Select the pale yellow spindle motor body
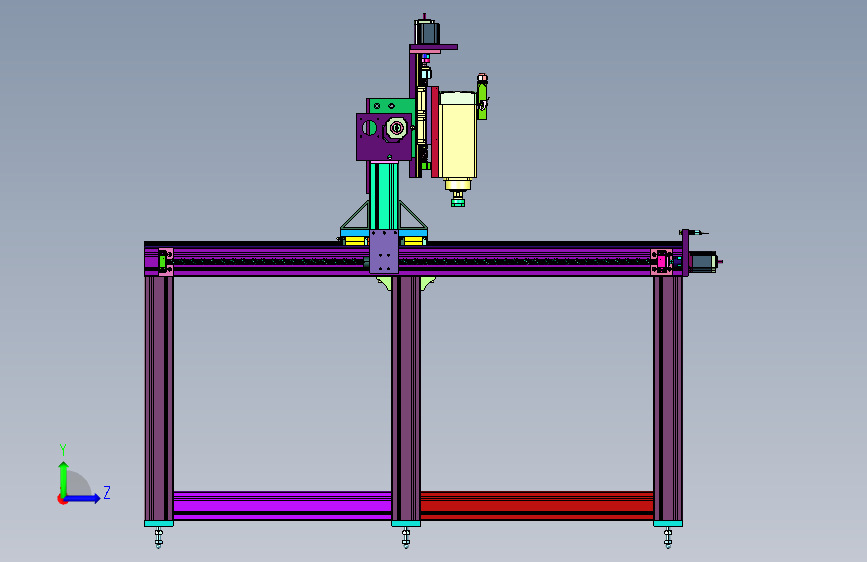 [457, 140]
